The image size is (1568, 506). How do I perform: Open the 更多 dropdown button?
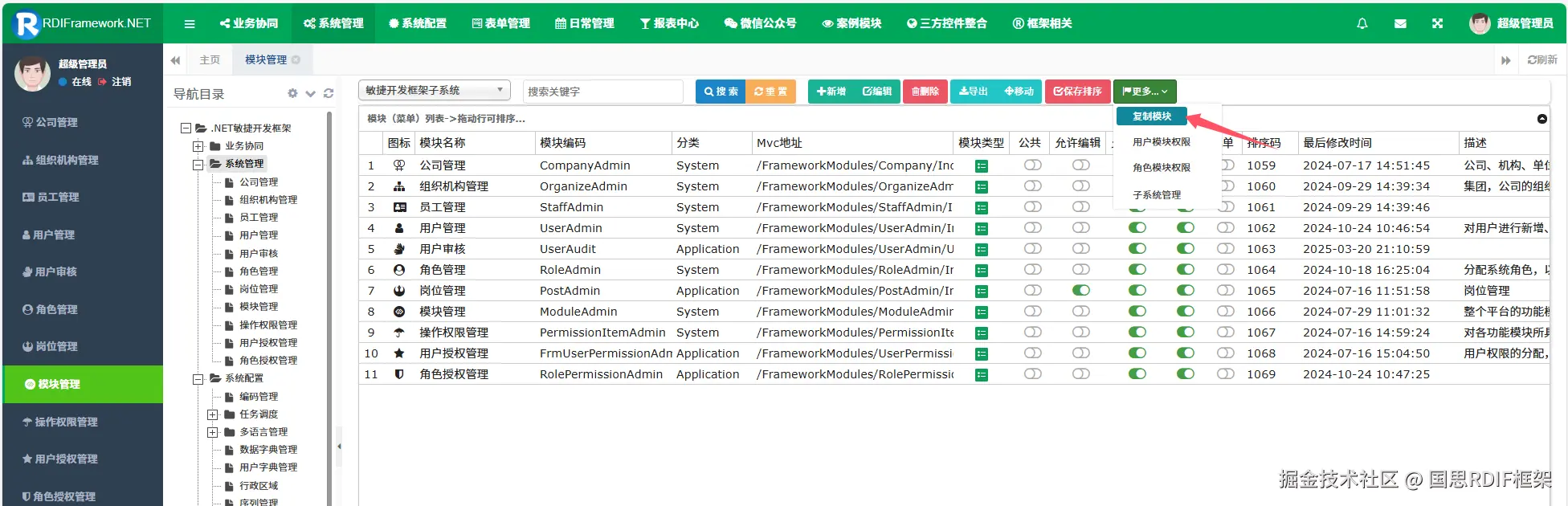(x=1145, y=92)
